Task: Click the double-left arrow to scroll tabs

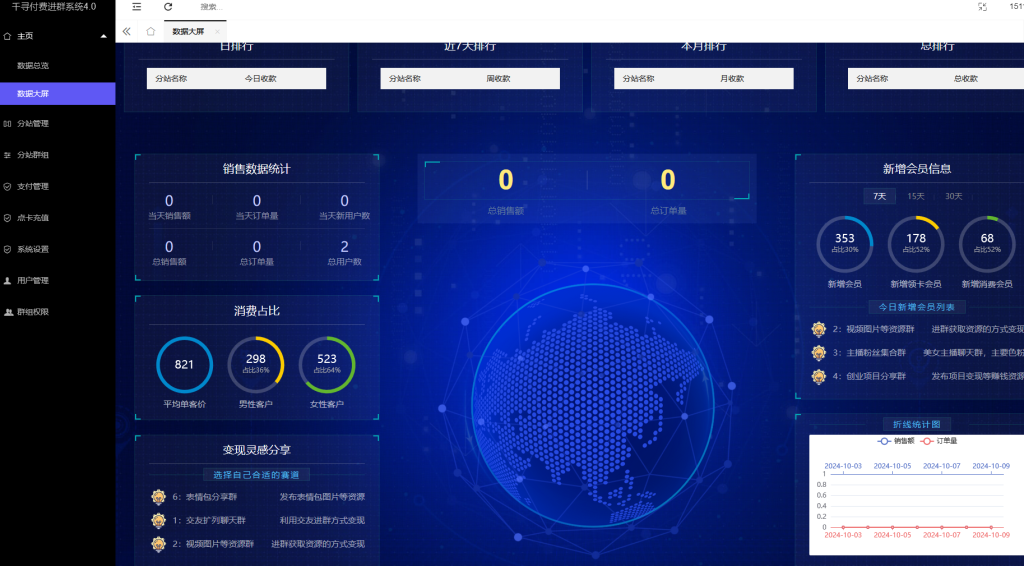Action: pyautogui.click(x=127, y=31)
